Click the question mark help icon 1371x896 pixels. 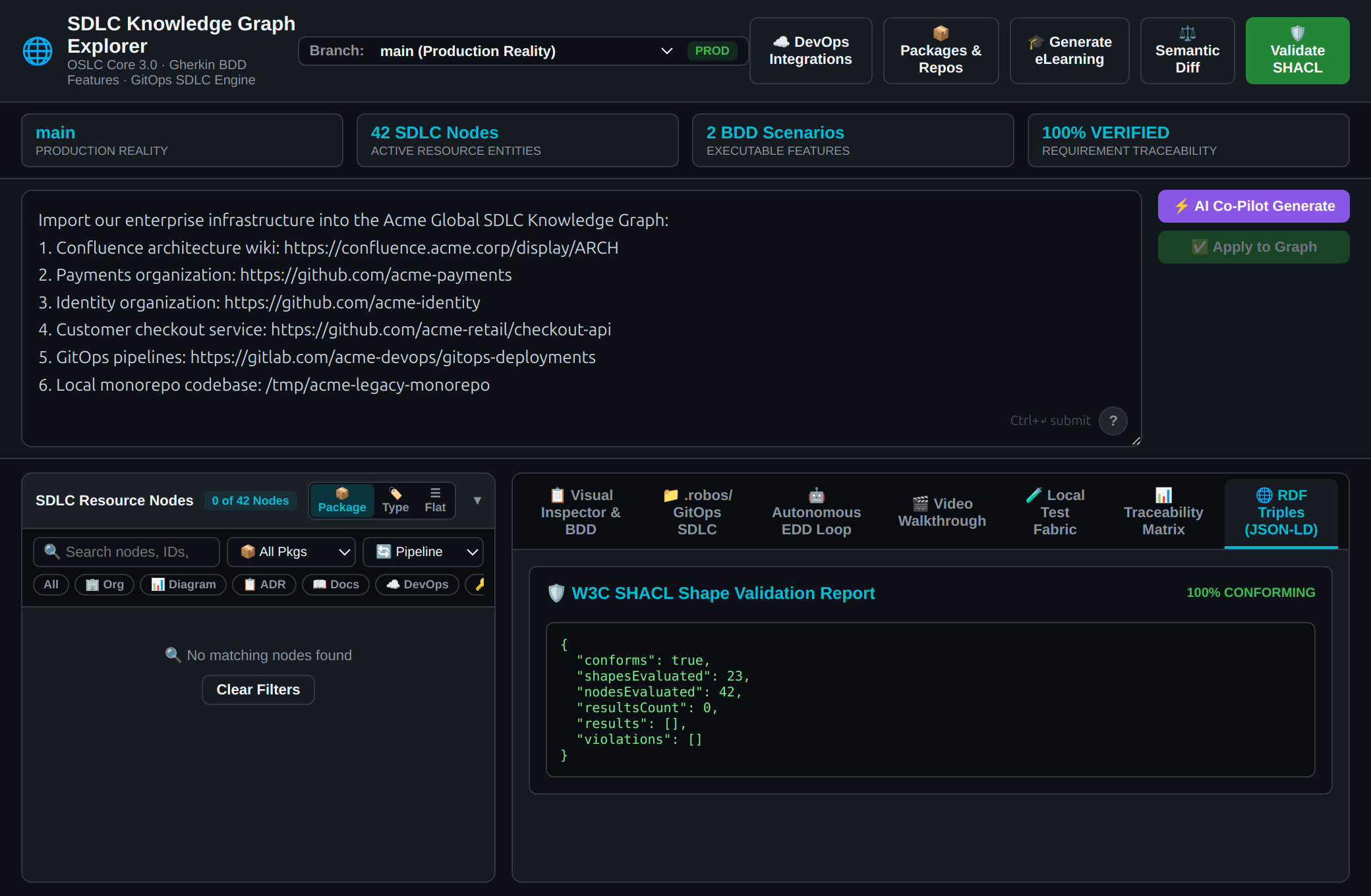[x=1113, y=420]
